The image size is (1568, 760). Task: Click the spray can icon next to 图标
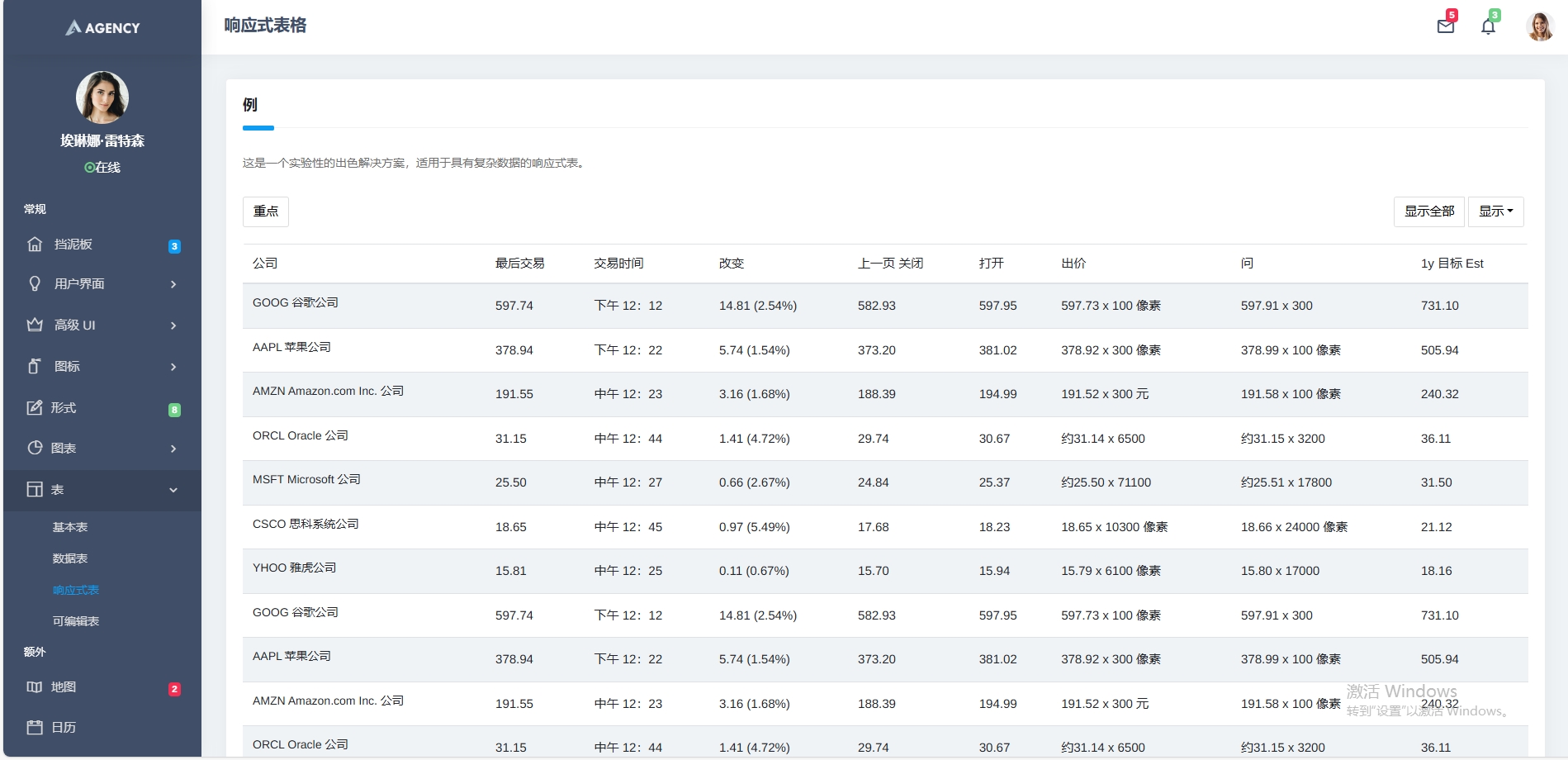(35, 366)
